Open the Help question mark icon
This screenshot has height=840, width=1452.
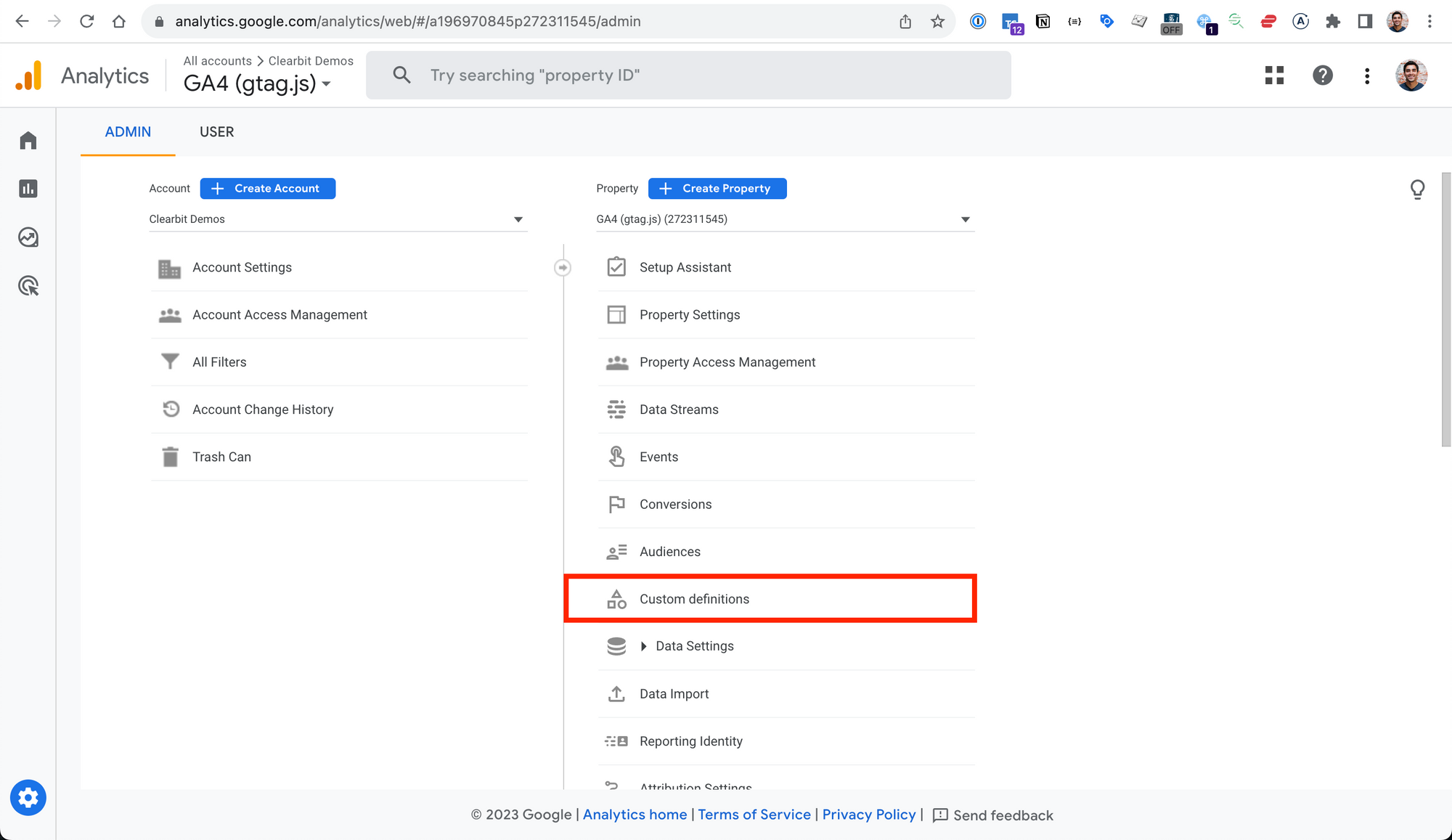pos(1323,76)
